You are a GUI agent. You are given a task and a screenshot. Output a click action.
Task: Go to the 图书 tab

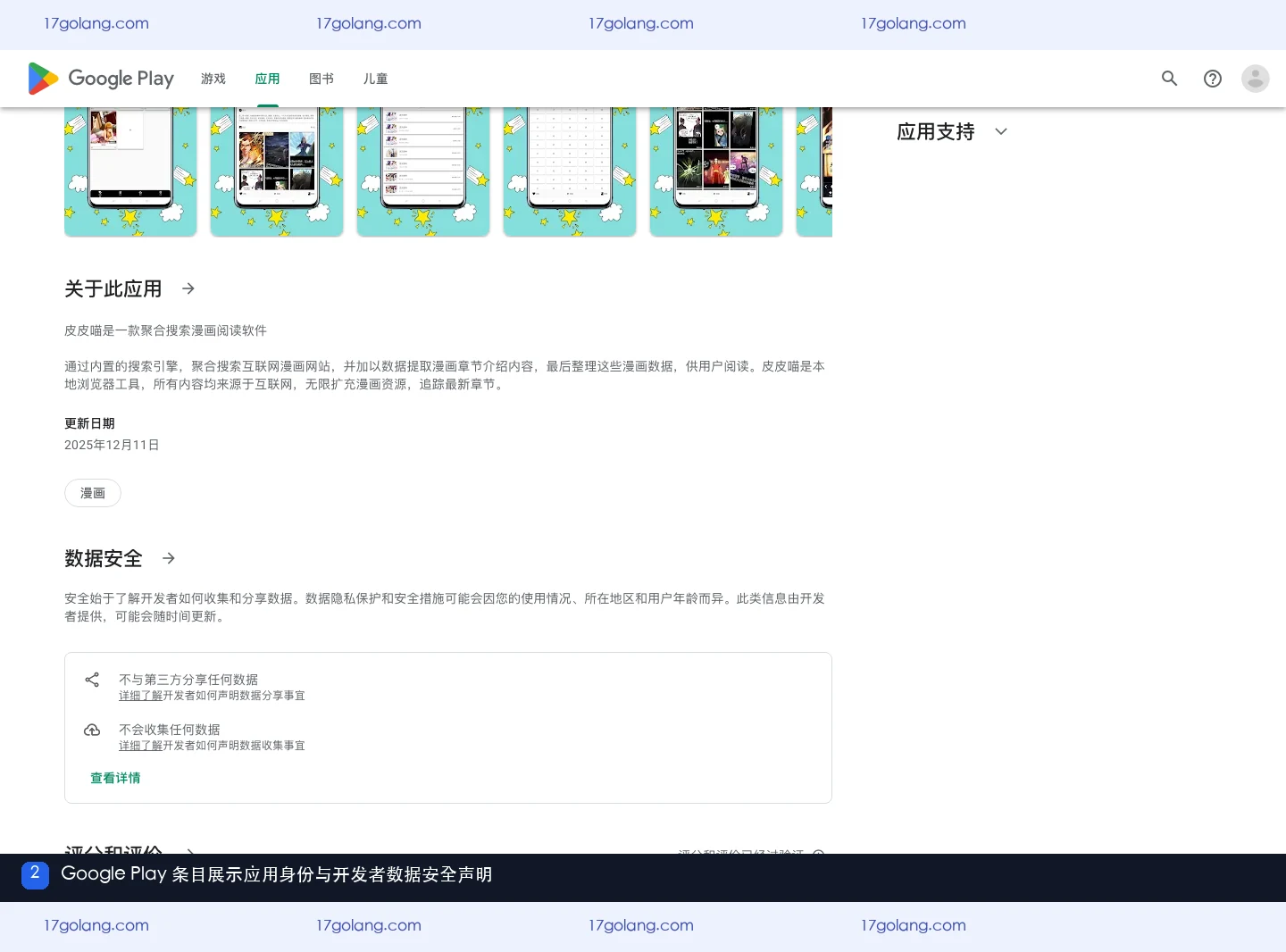321,79
